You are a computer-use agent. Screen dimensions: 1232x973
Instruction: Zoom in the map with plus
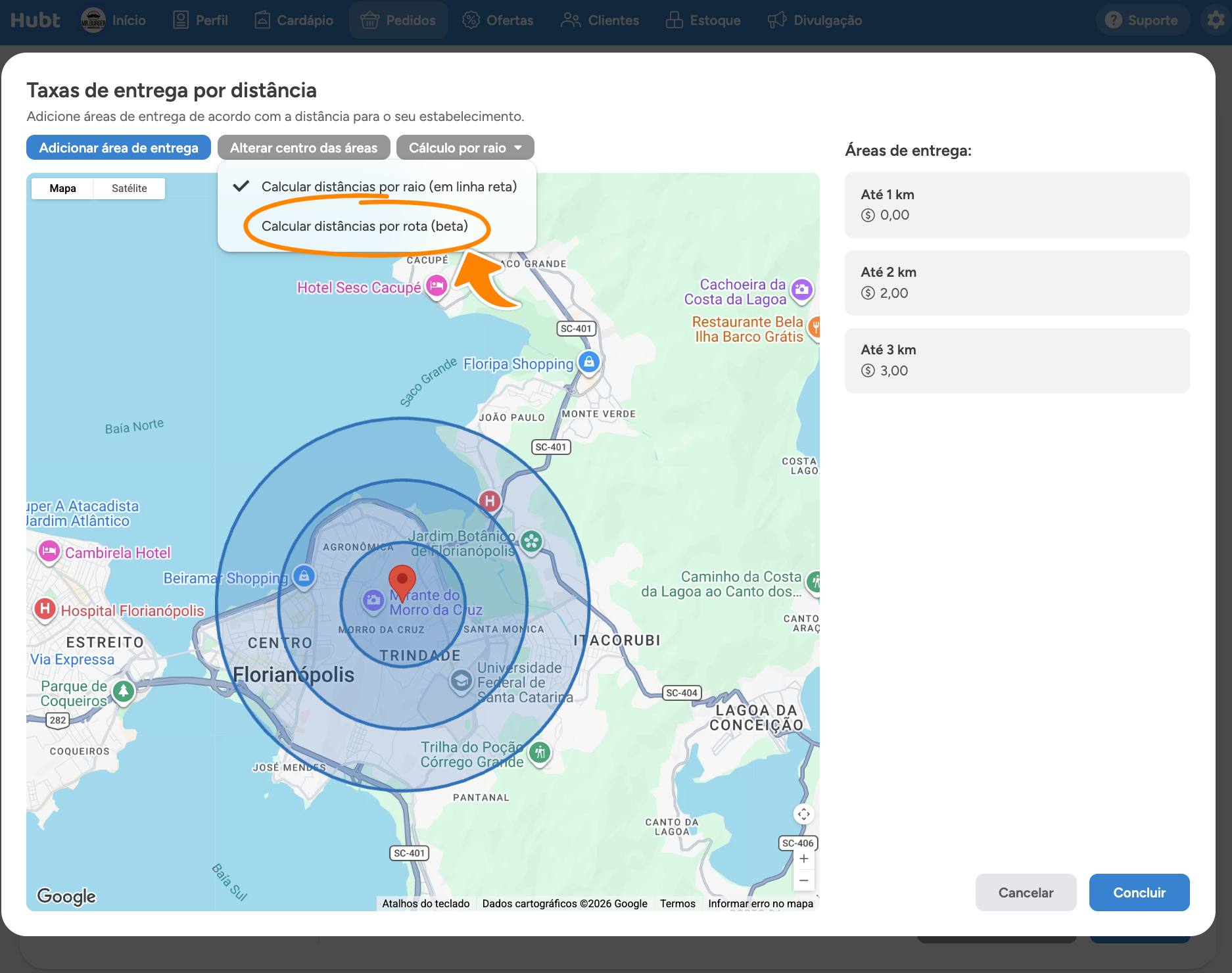[x=803, y=859]
